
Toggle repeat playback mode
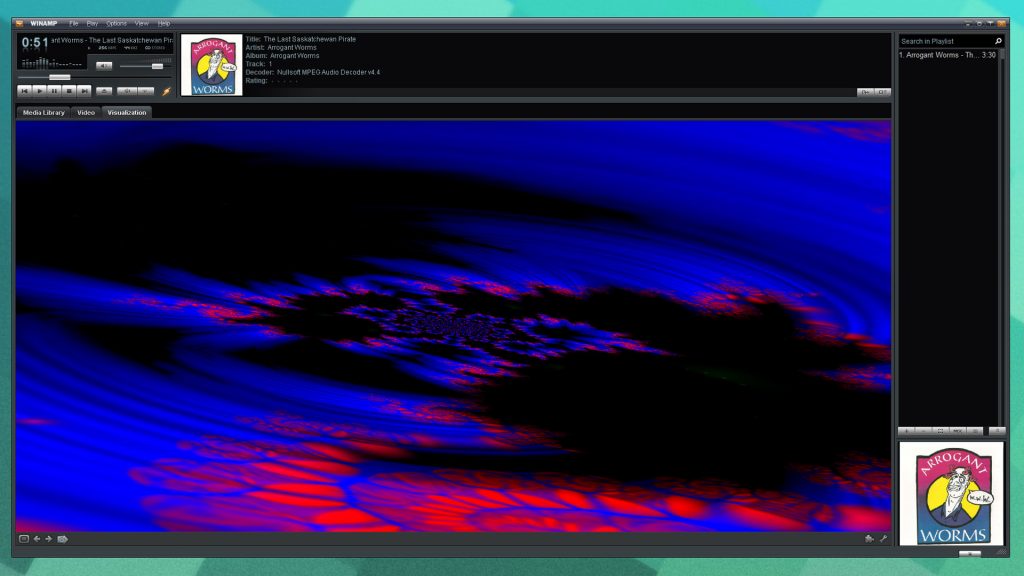(x=145, y=90)
